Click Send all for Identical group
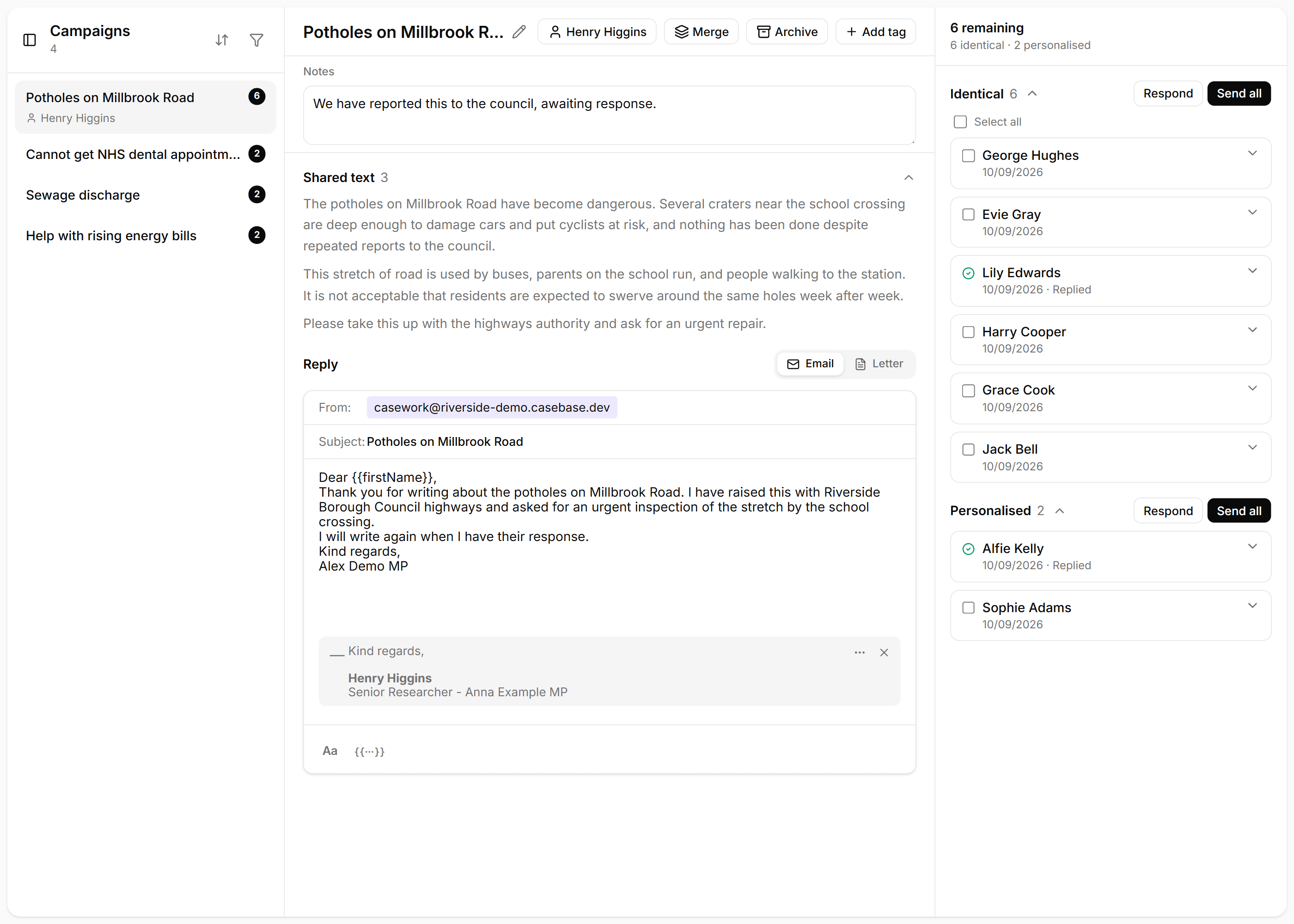This screenshot has height=924, width=1294. (1239, 93)
